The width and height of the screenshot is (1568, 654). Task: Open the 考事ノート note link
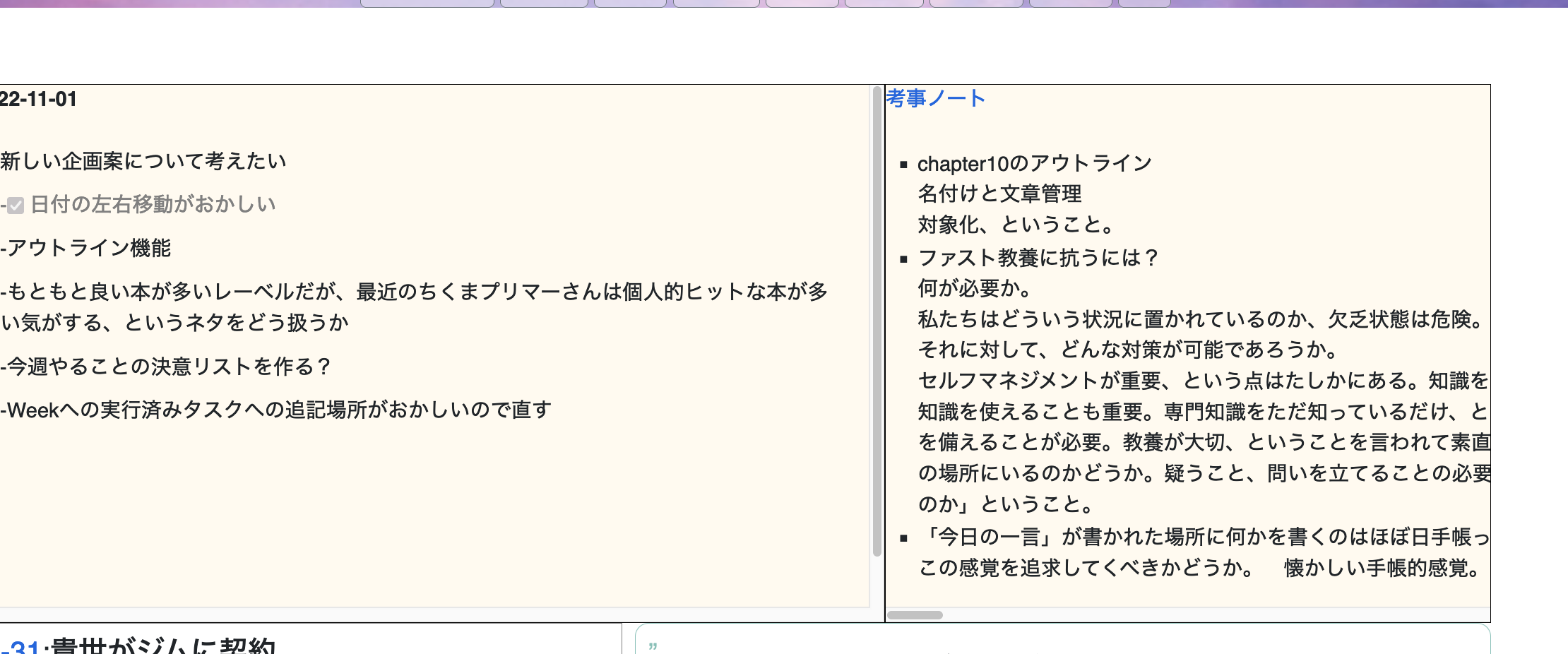935,98
